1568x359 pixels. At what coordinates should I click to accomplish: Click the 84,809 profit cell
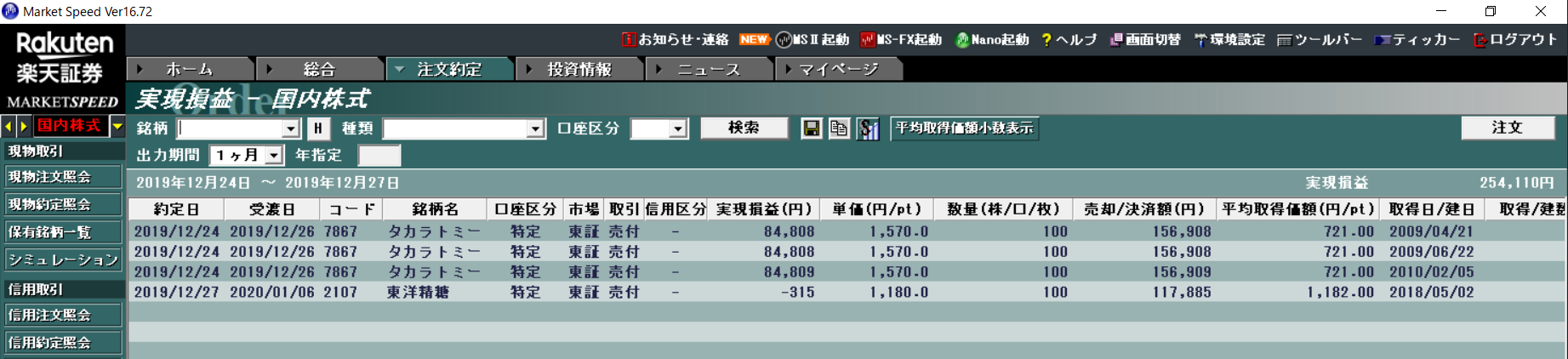coord(789,272)
